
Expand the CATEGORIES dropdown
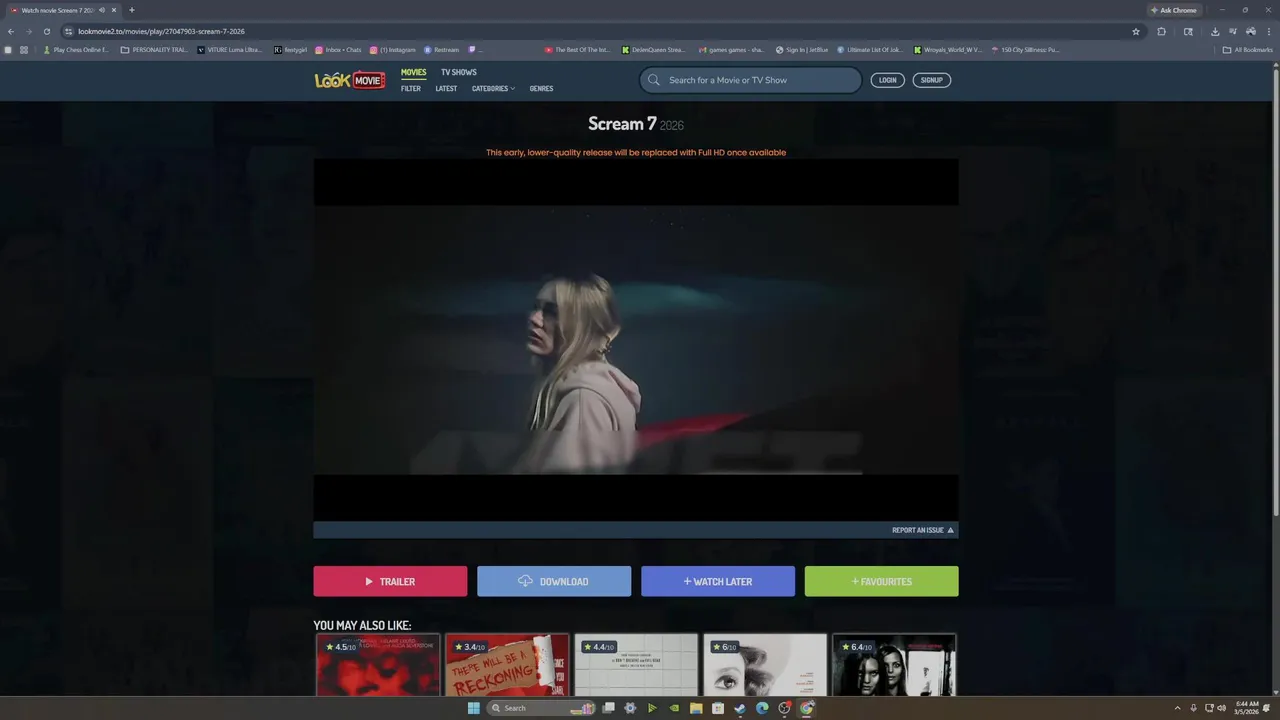(x=494, y=88)
